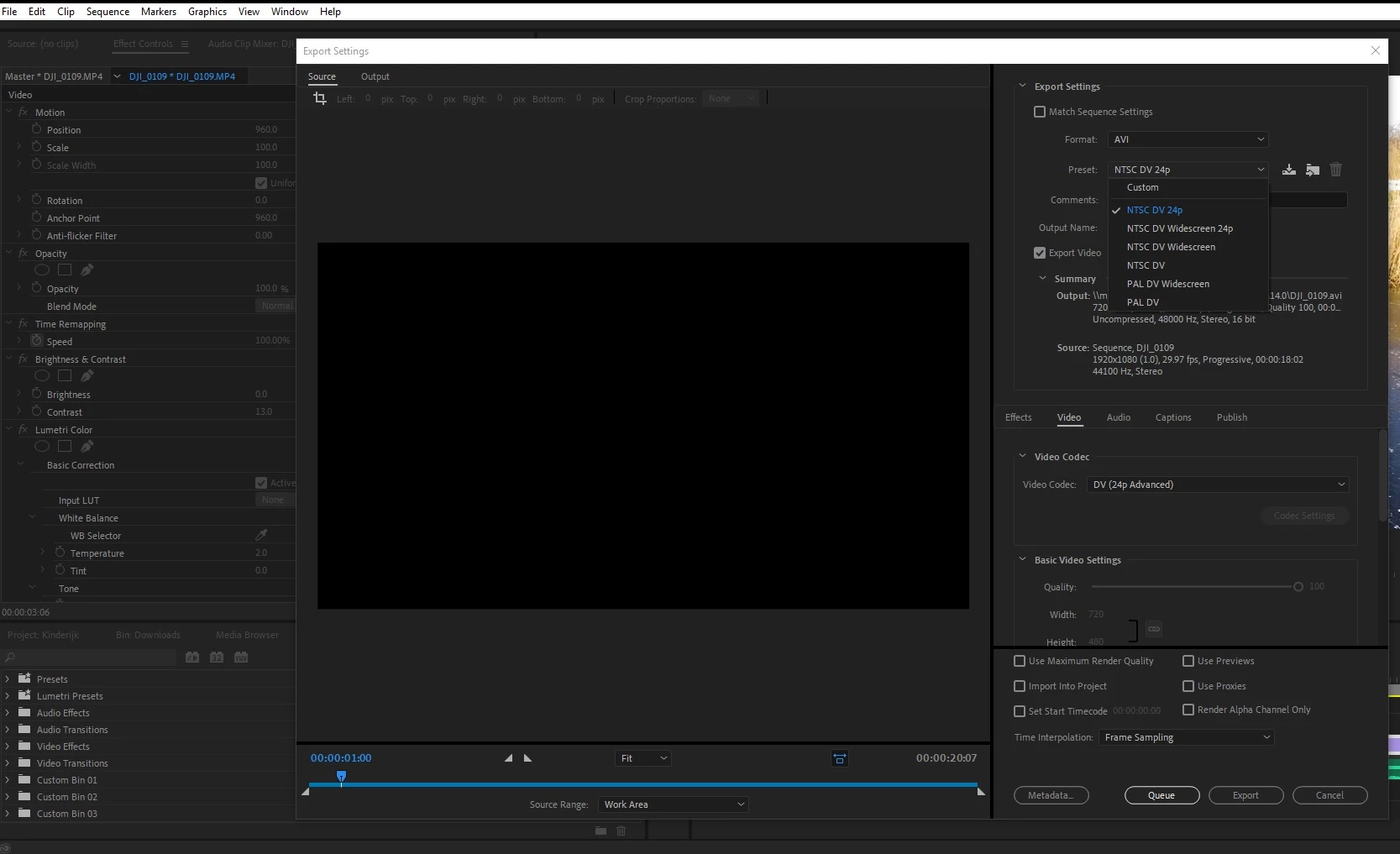This screenshot has width=1400, height=854.
Task: Click the Export button
Action: (x=1245, y=795)
